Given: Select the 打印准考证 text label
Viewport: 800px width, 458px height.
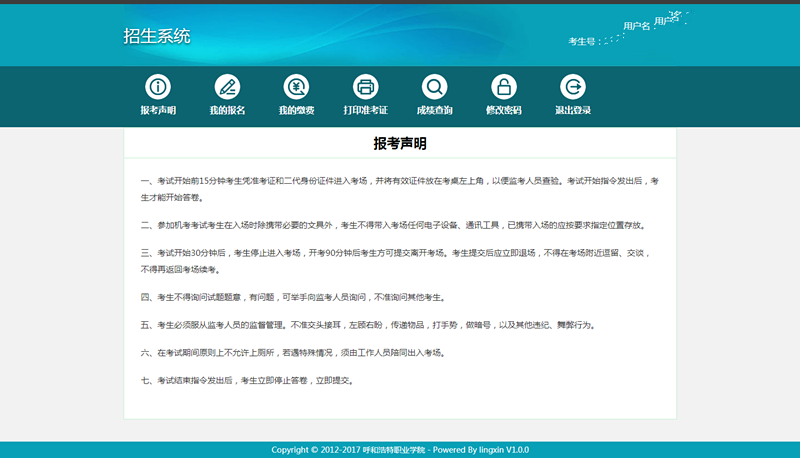Looking at the screenshot, I should coord(365,110).
